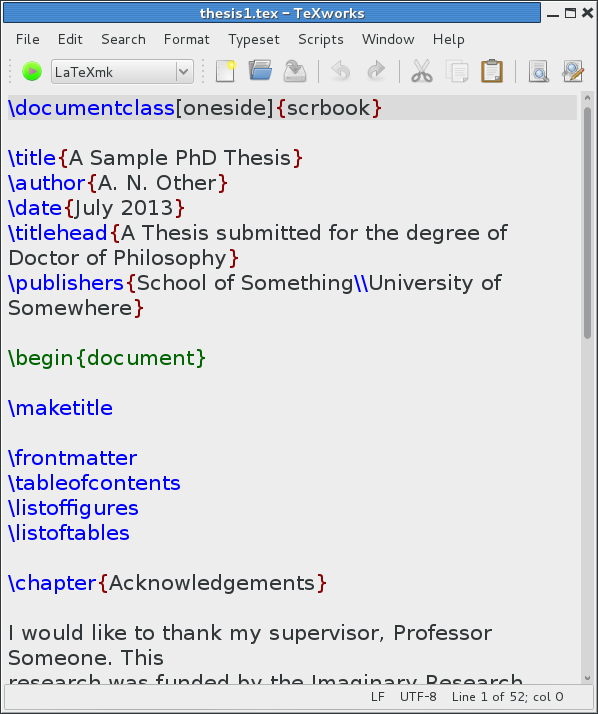This screenshot has width=598, height=714.
Task: Click the vertical scrollbar thumb
Action: [587, 223]
